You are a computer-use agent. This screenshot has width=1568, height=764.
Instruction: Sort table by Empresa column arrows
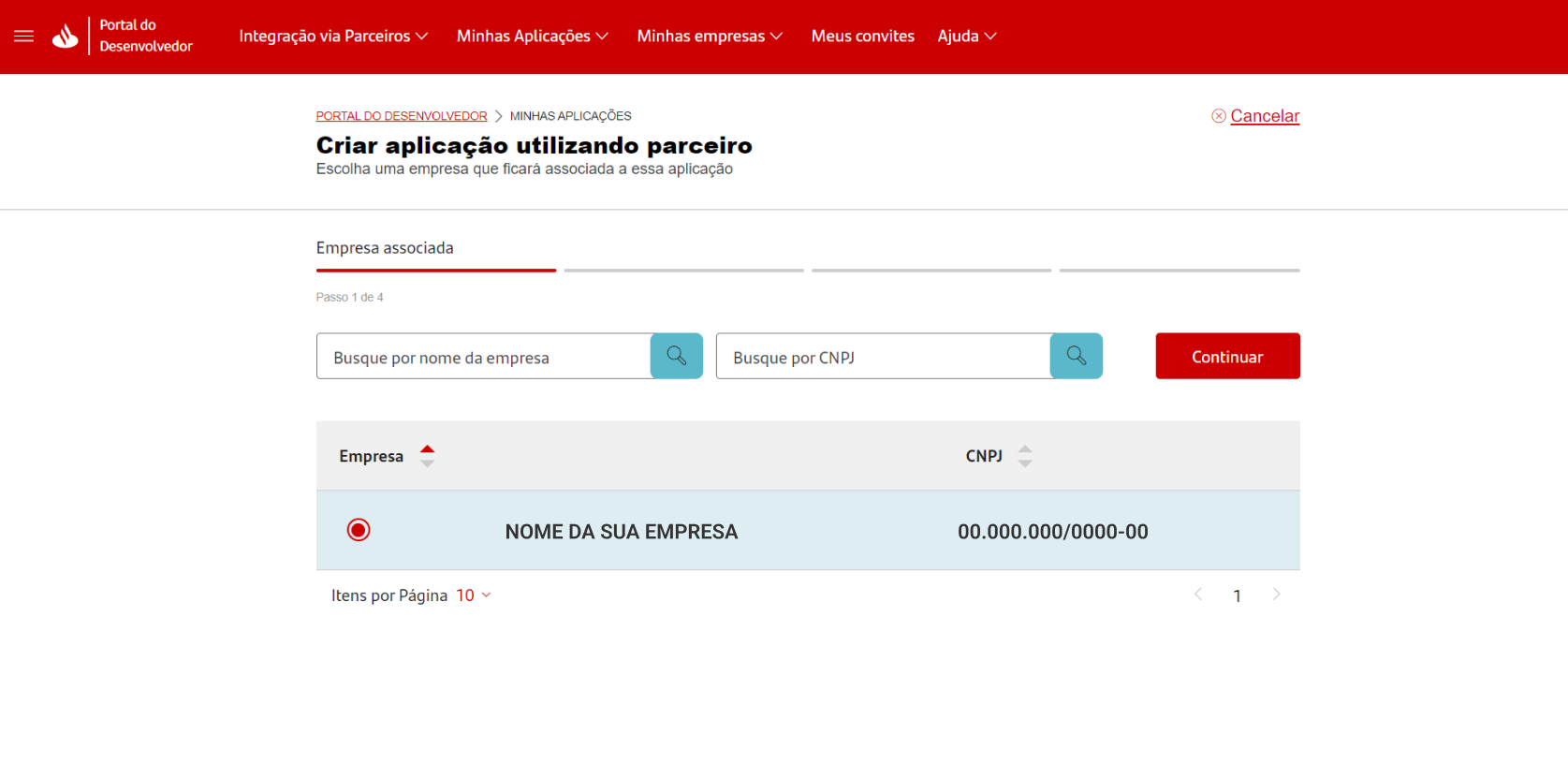click(428, 456)
